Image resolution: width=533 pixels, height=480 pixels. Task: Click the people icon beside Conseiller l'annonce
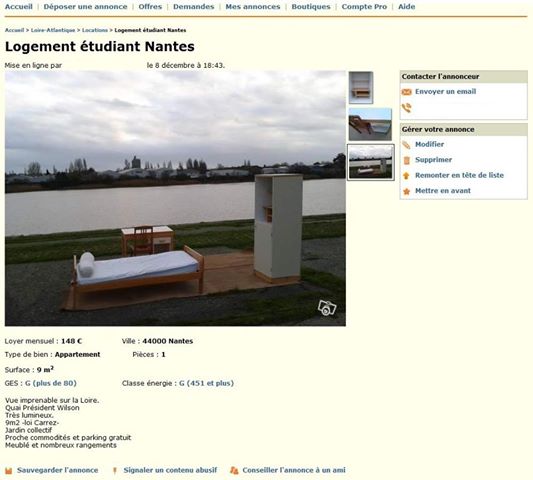[x=234, y=470]
